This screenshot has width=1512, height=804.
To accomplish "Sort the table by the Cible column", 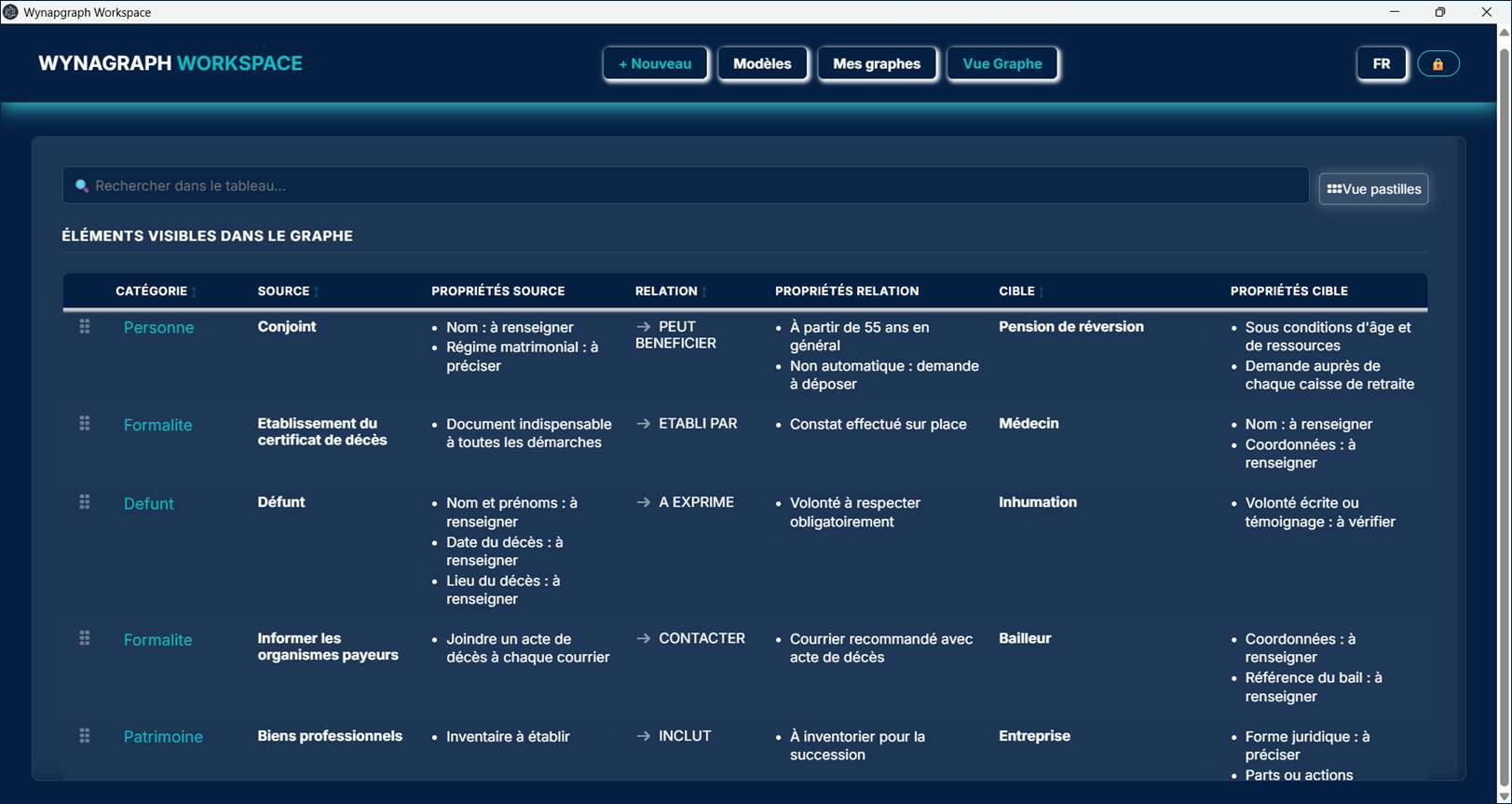I will point(1021,292).
